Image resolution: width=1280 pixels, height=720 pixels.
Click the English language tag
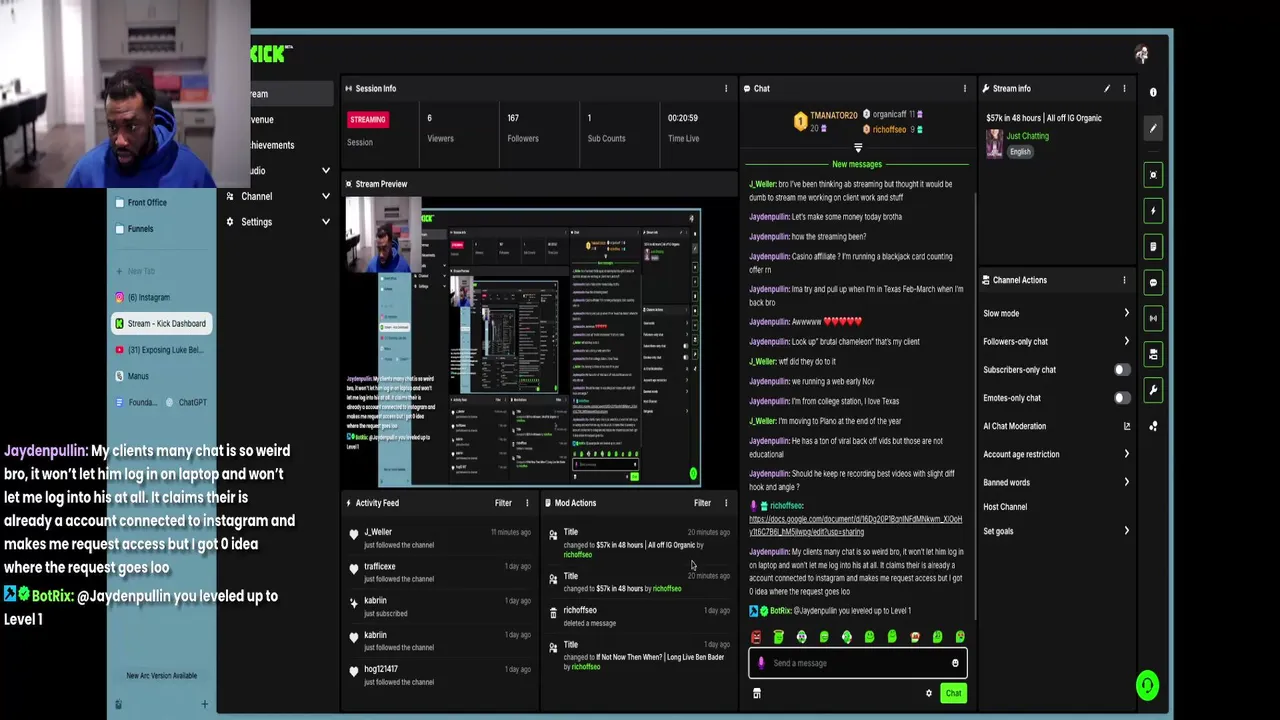[x=1020, y=152]
